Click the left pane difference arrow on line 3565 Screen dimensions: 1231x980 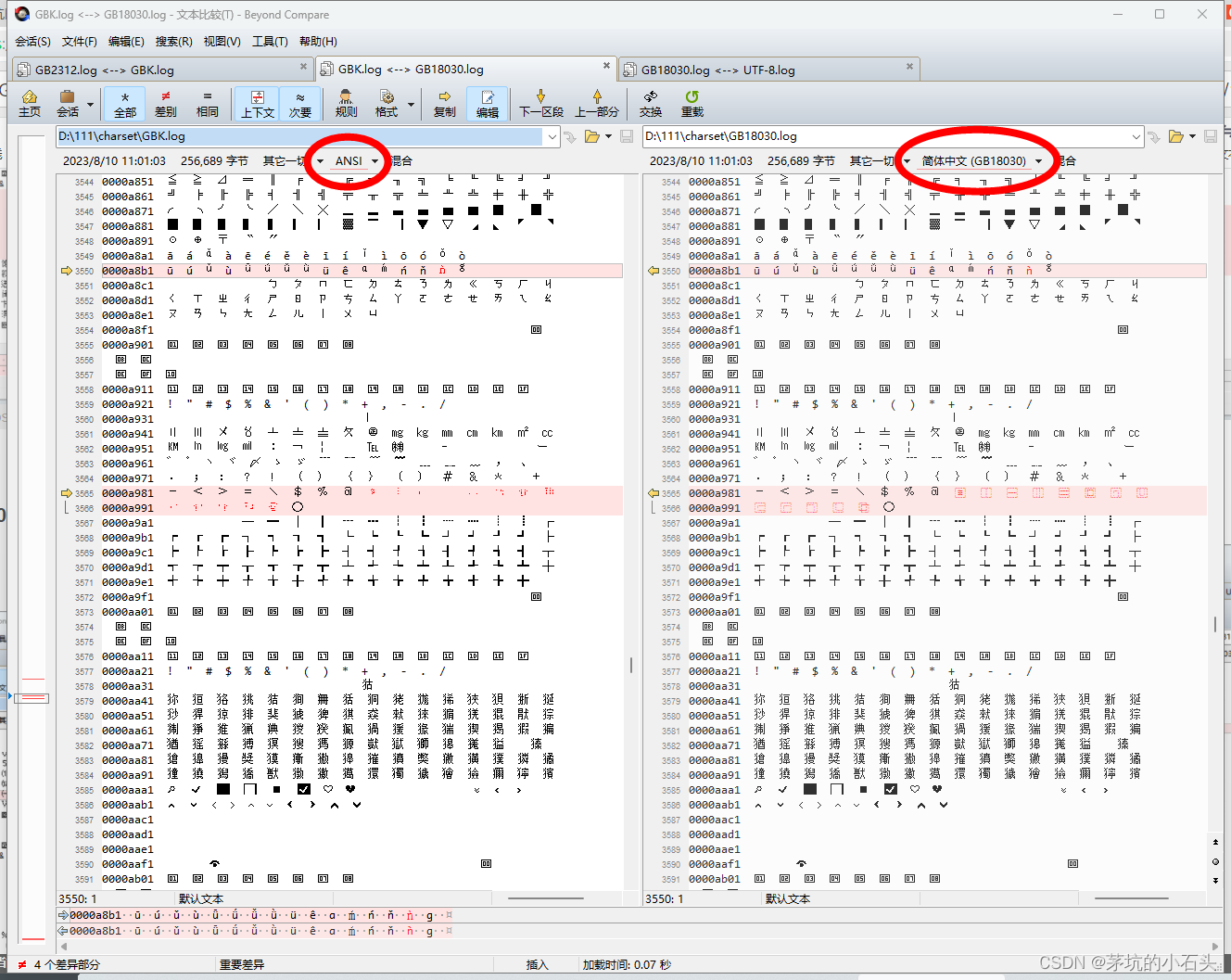pos(66,493)
